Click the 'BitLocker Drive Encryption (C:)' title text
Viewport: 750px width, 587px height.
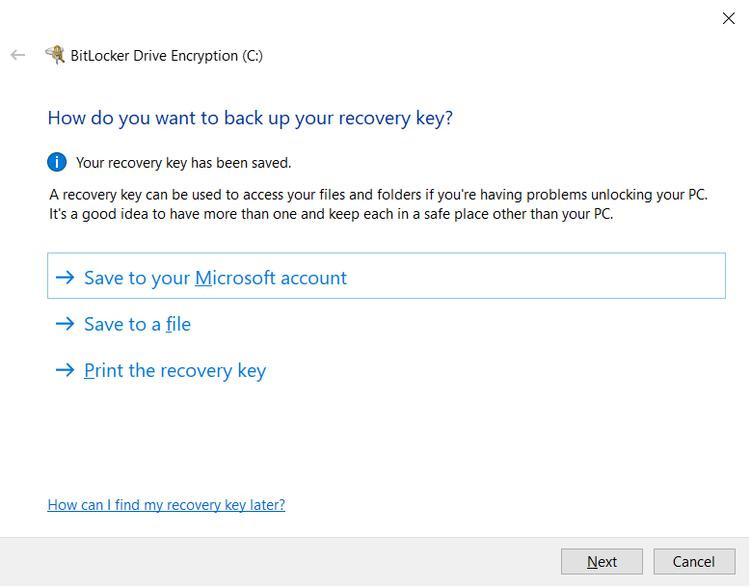[x=166, y=56]
